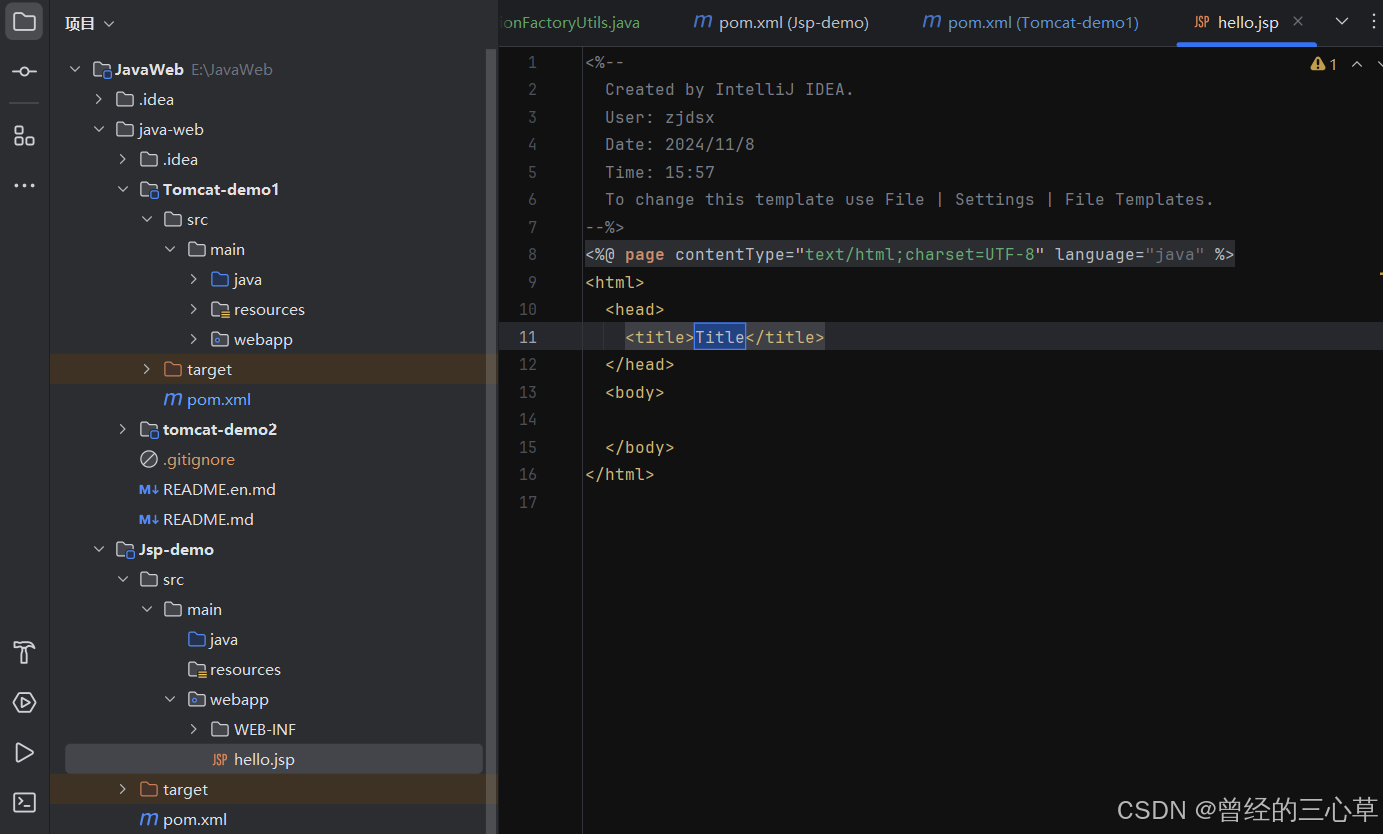1383x834 pixels.
Task: Open the Terminal tool window icon
Action: [24, 802]
